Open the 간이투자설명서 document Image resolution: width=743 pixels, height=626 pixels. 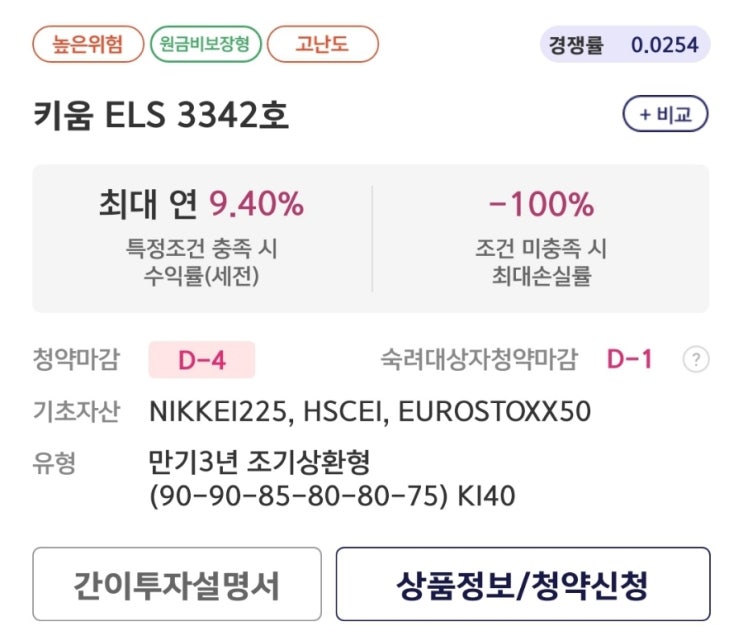pos(177,584)
